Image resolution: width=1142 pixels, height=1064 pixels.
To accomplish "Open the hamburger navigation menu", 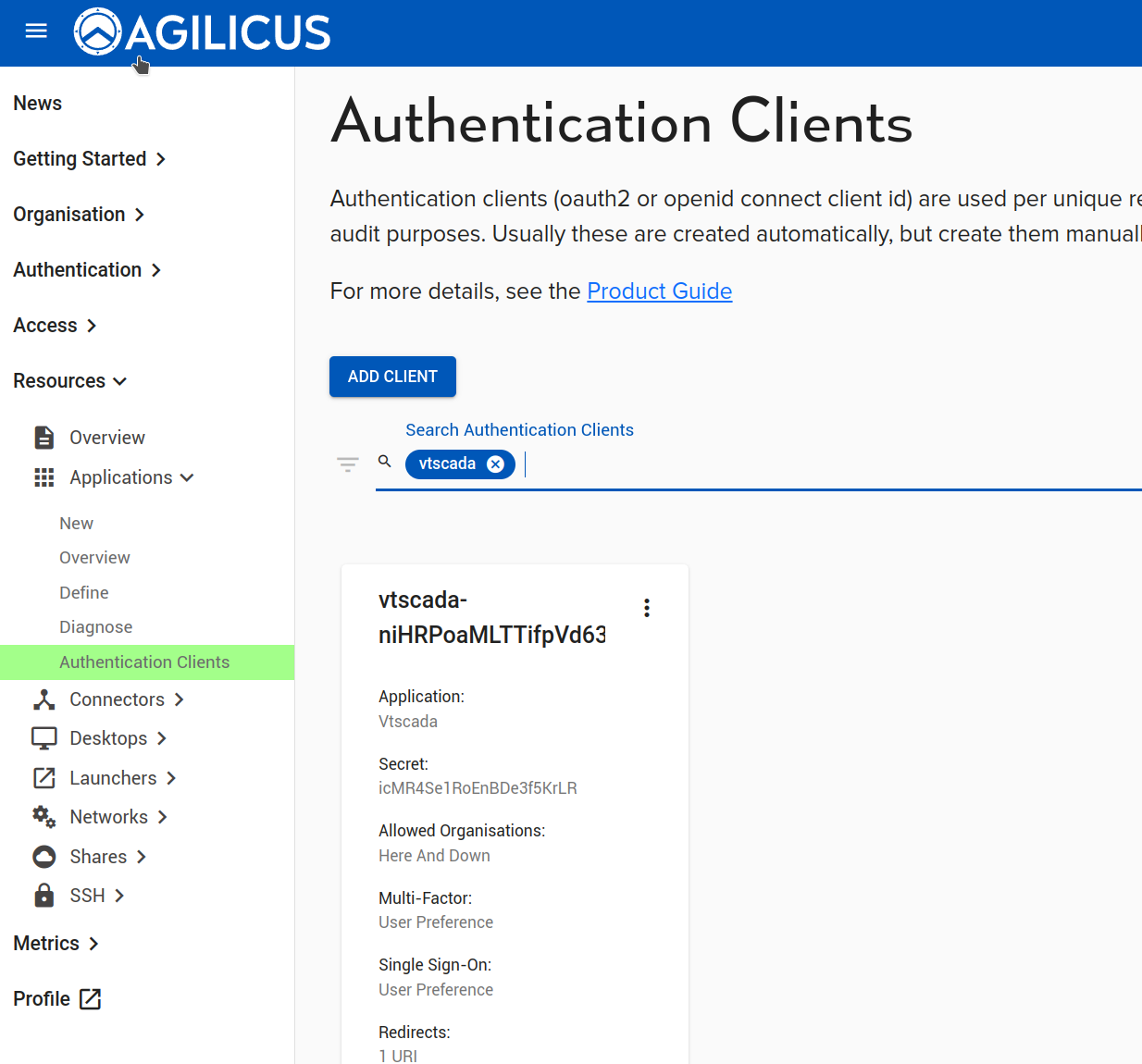I will (x=36, y=31).
